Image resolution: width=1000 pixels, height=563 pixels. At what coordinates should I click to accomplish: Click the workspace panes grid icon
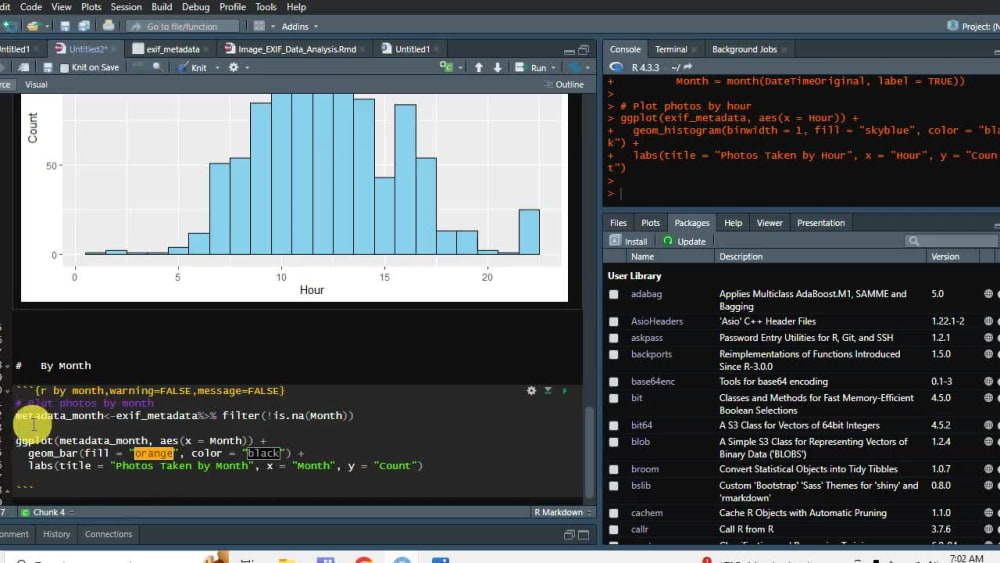(x=259, y=26)
